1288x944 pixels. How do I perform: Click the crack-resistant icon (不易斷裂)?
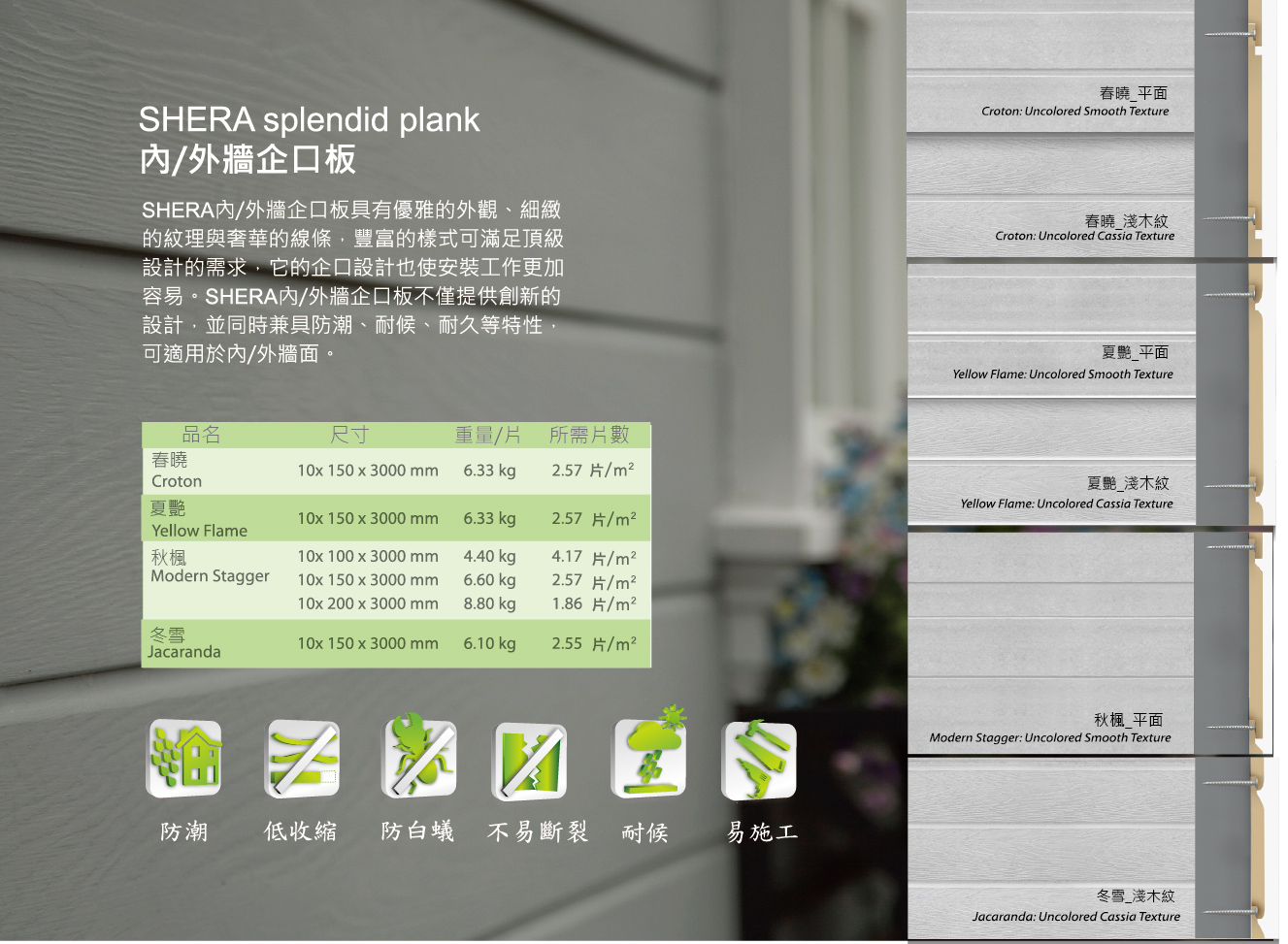[x=529, y=761]
